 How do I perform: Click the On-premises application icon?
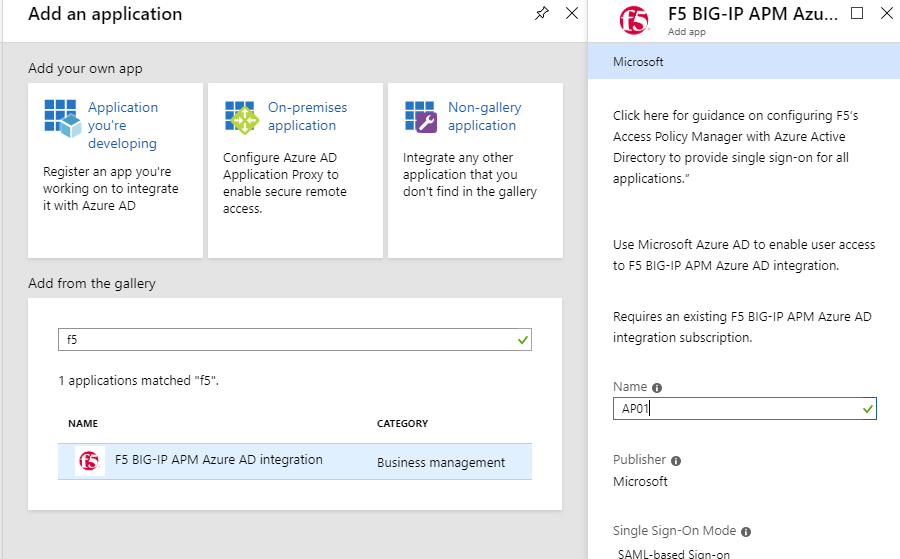coord(241,118)
